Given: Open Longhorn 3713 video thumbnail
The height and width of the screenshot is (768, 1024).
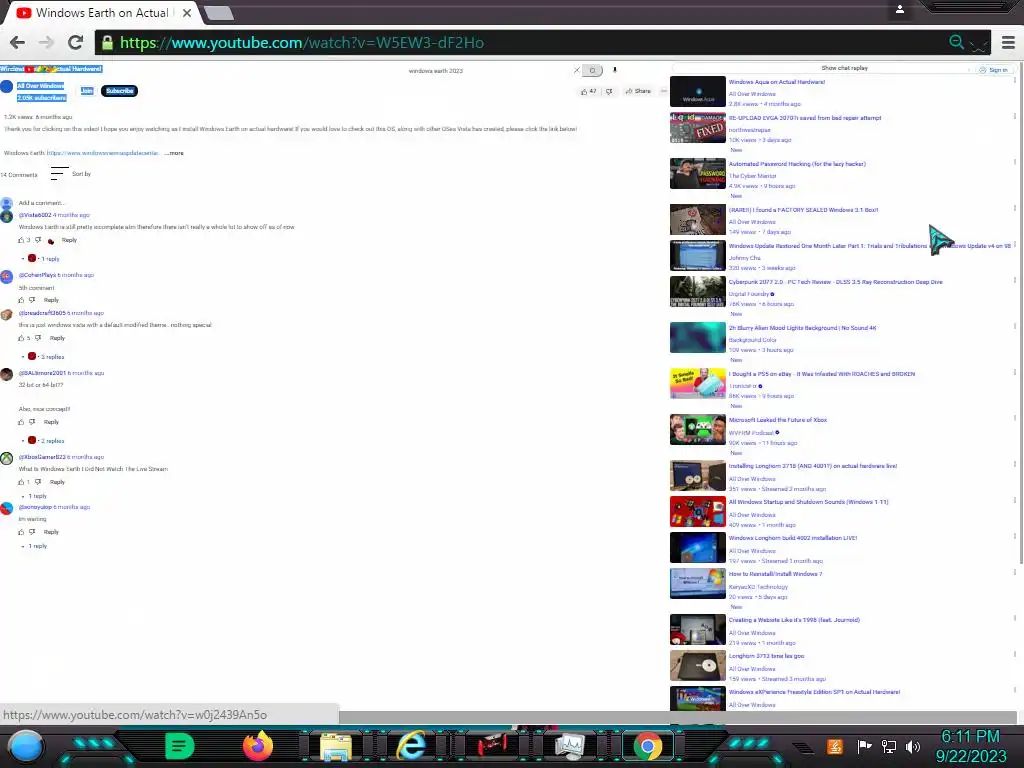Looking at the screenshot, I should 697,665.
